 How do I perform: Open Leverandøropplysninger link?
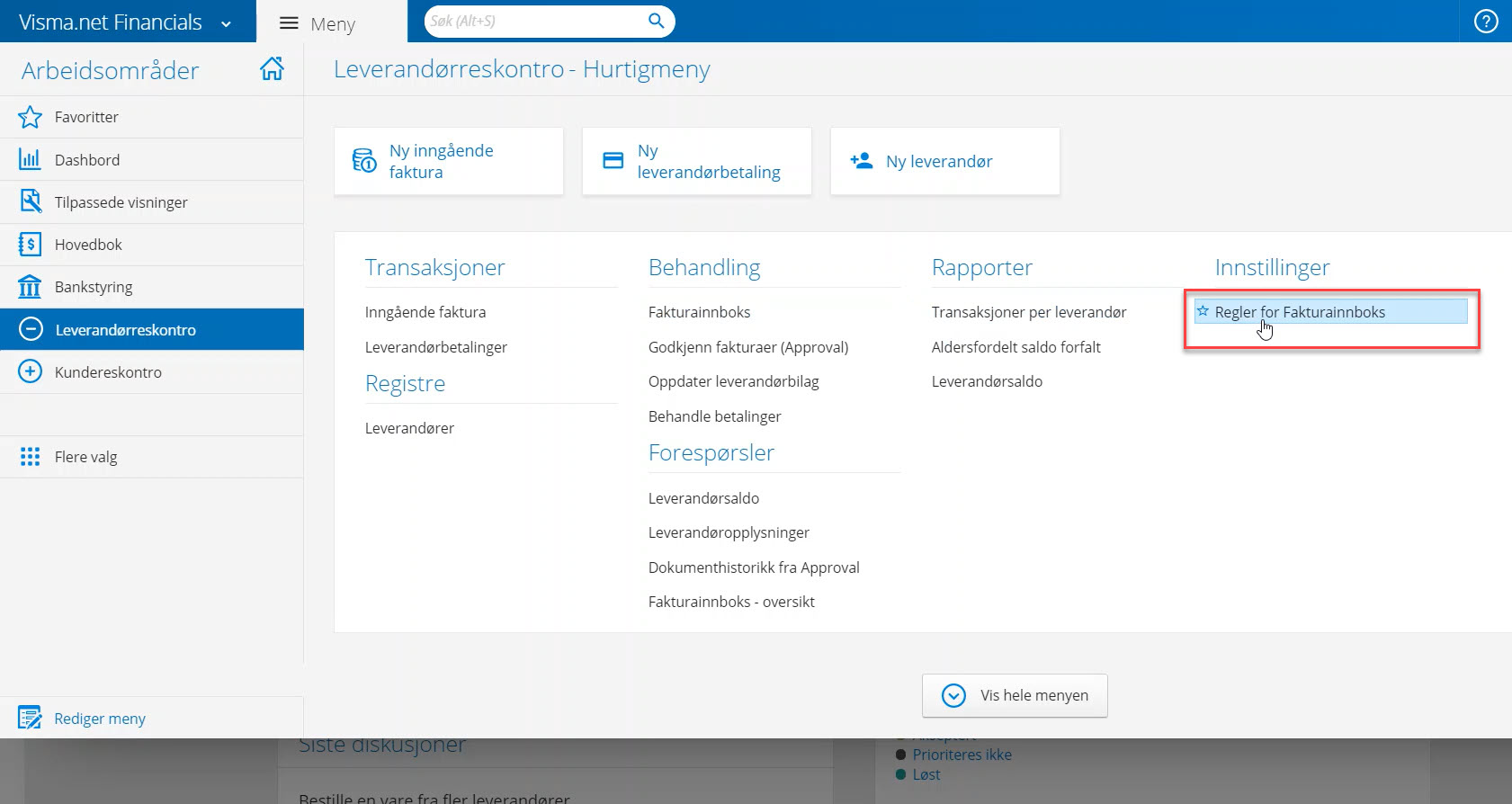729,532
